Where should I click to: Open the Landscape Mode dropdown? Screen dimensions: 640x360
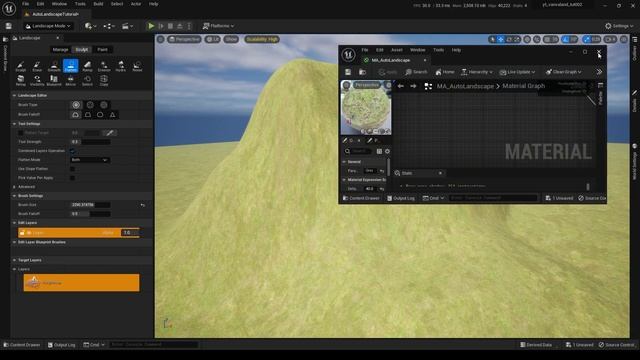(48, 26)
